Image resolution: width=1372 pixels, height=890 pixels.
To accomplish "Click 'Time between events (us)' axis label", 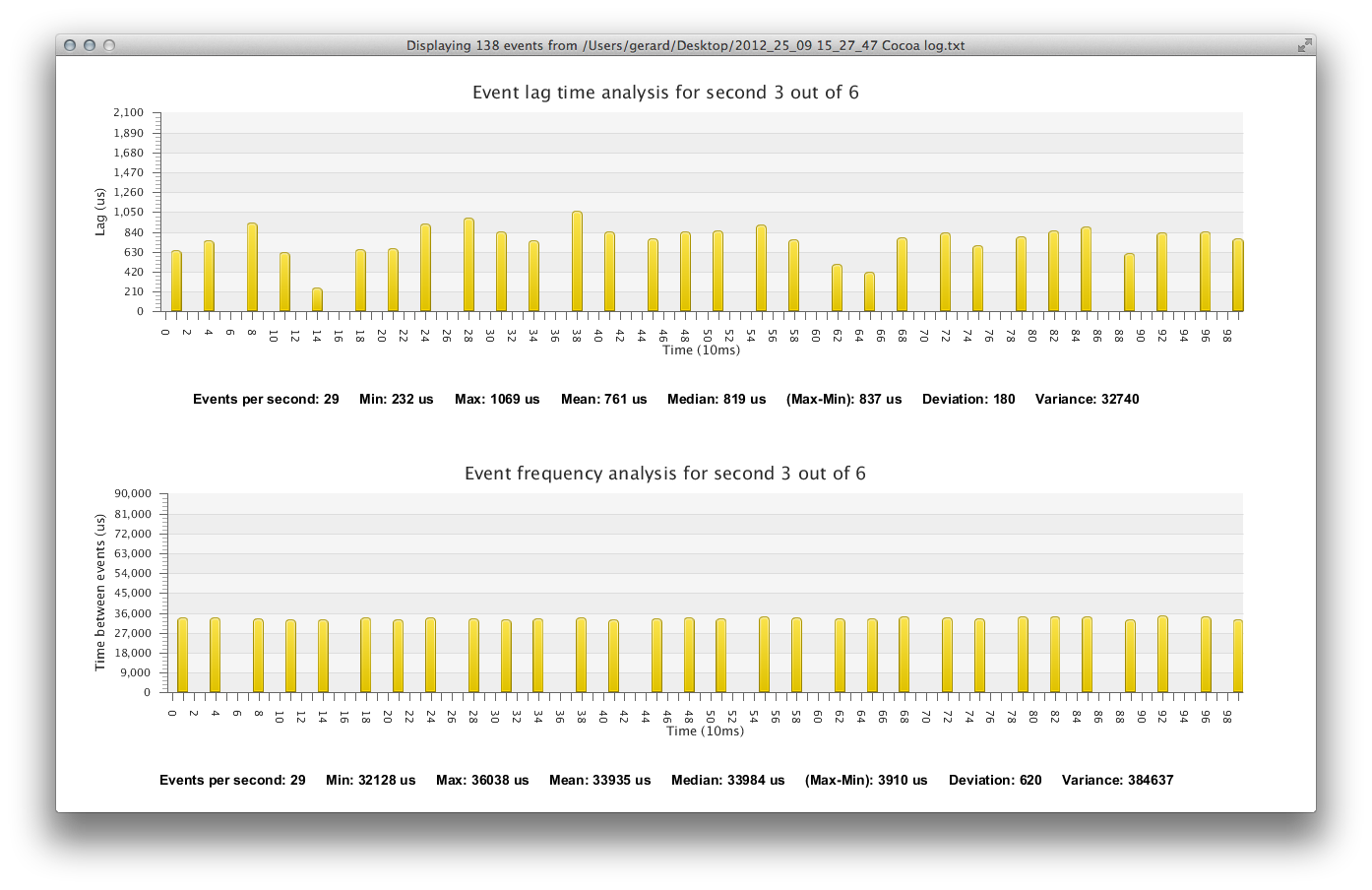I will [99, 593].
